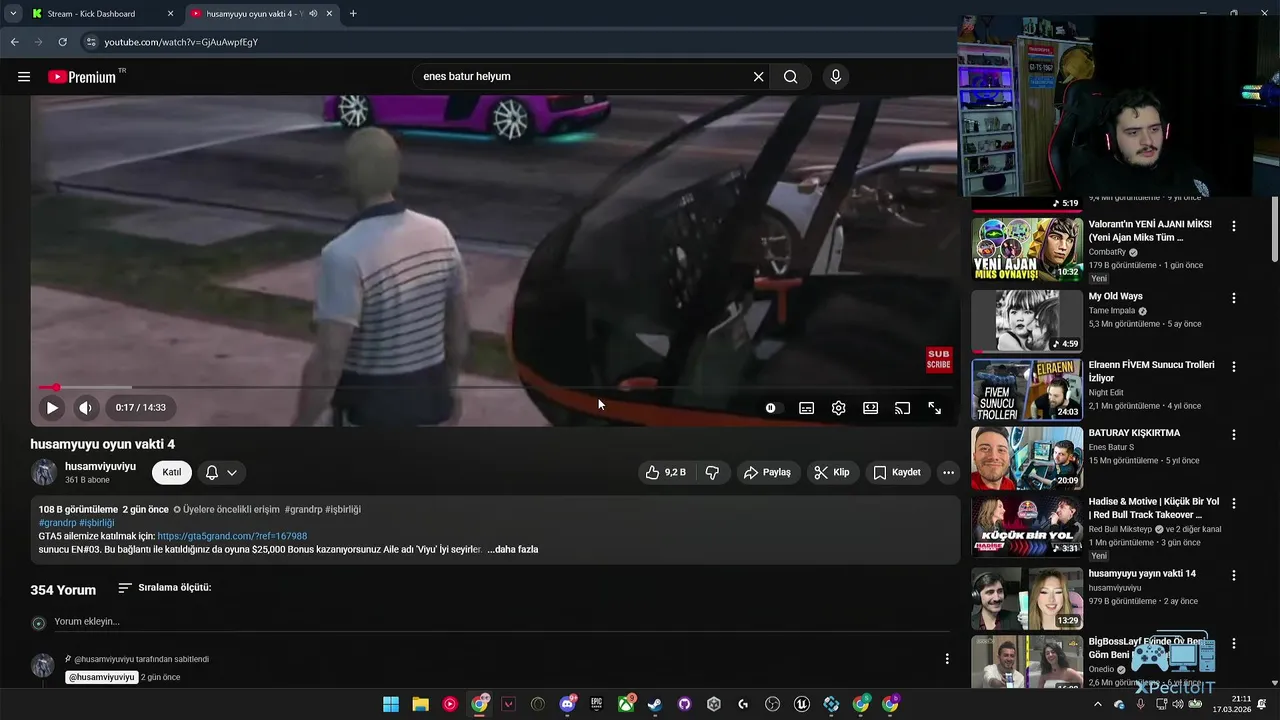Viewport: 1280px width, 720px height.
Task: Open the YouTube guide hamburger menu
Action: pos(24,77)
